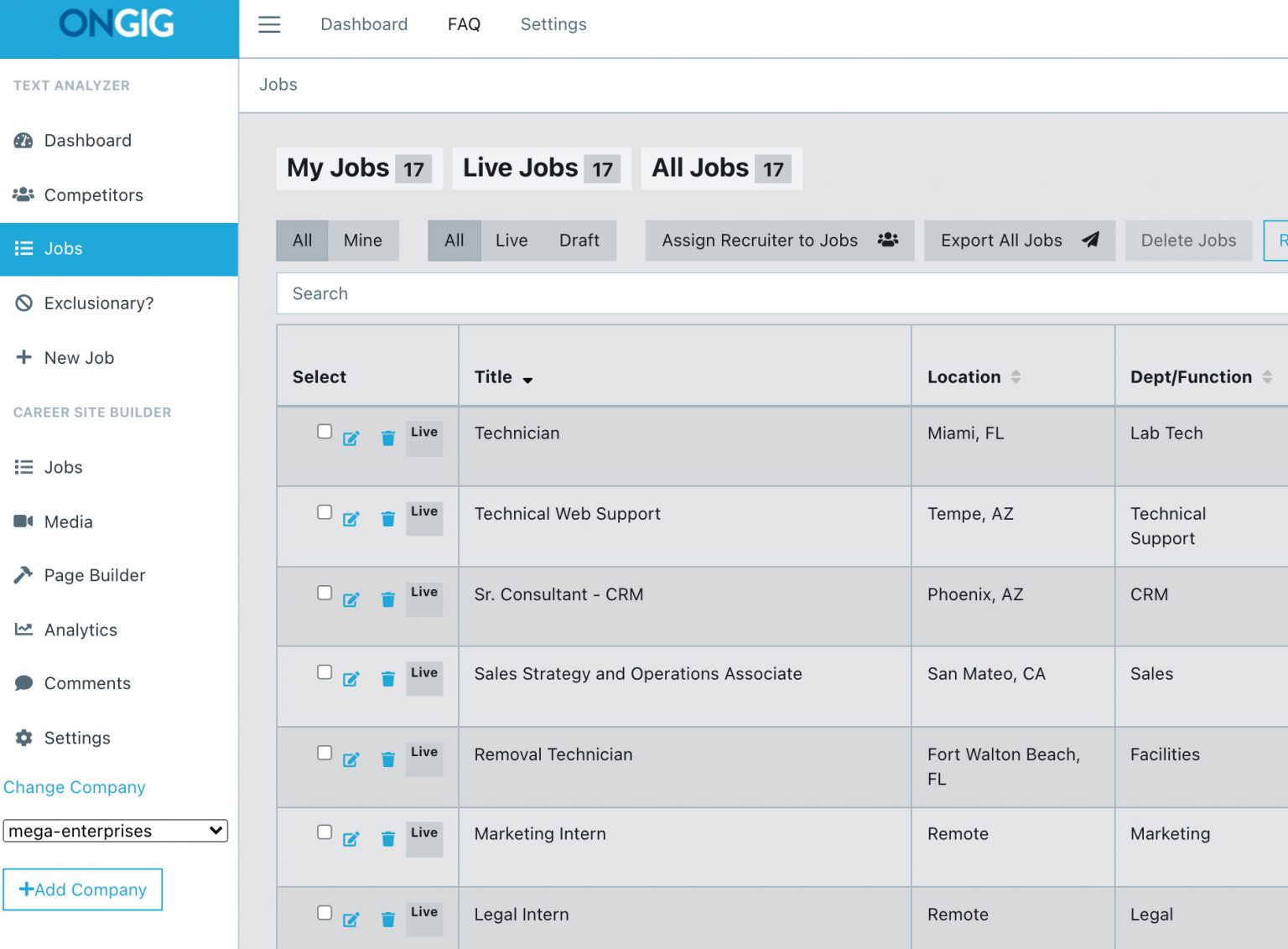This screenshot has width=1288, height=949.
Task: Open the FAQ tab in top navigation
Action: click(x=464, y=24)
